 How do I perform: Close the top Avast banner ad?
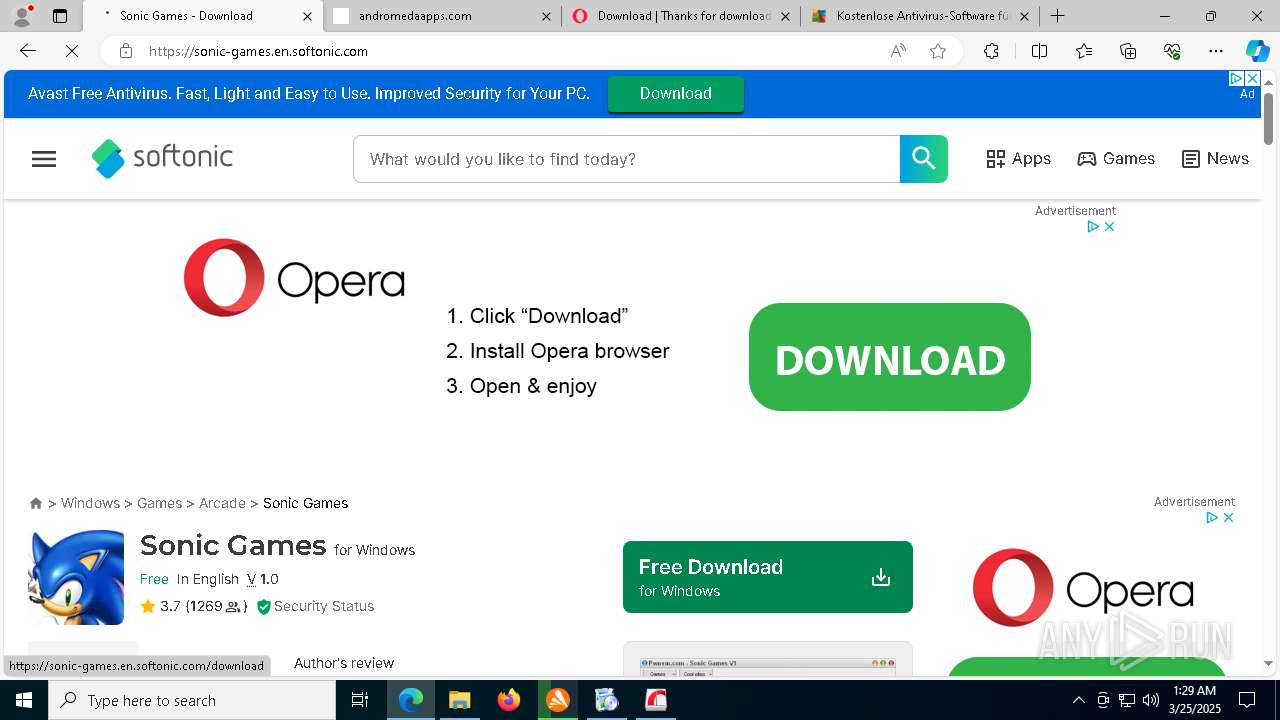(x=1252, y=78)
